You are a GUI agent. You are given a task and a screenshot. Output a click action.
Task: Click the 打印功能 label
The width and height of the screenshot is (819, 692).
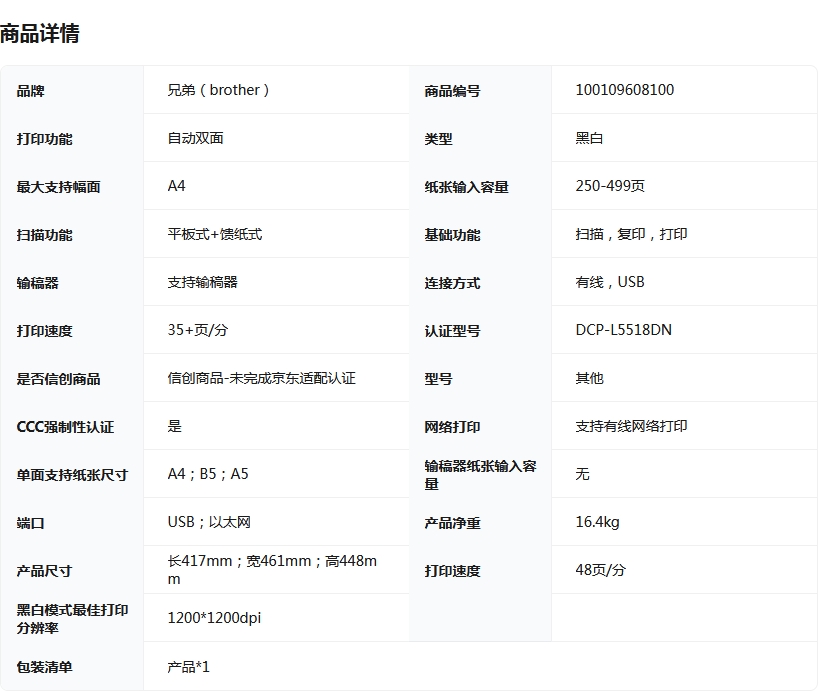(44, 139)
